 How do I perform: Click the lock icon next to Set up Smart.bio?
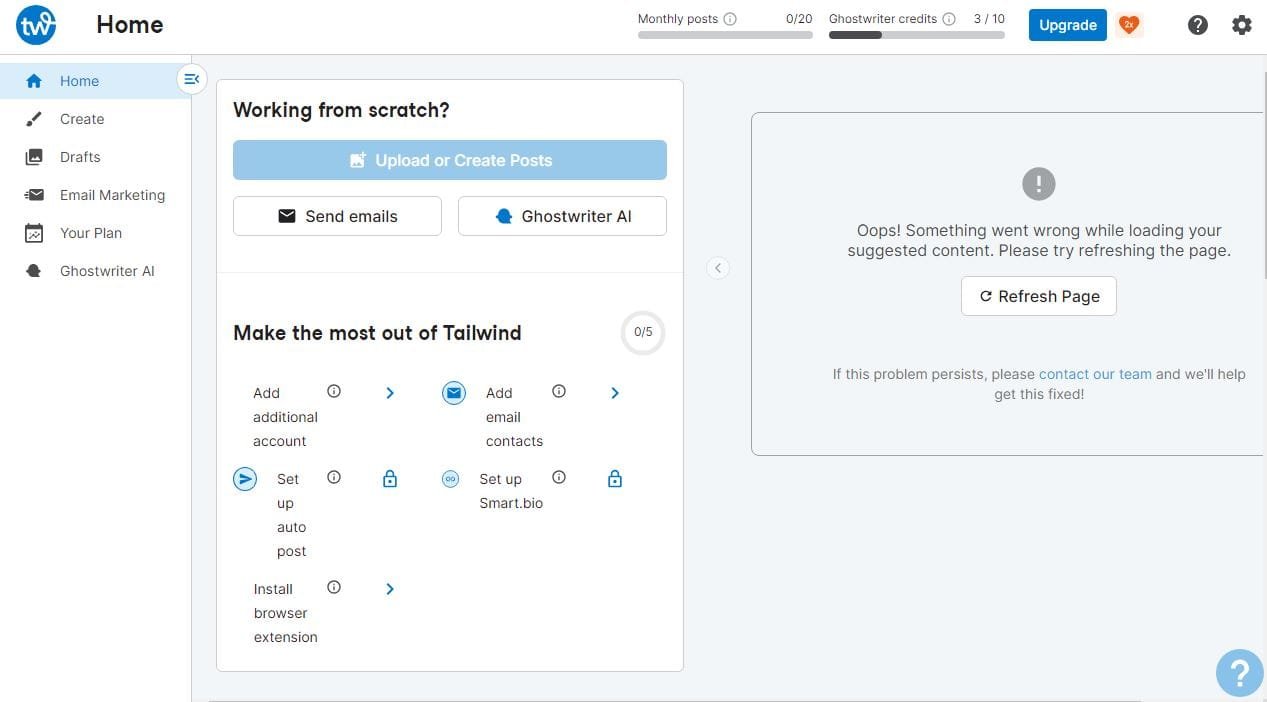(x=614, y=479)
